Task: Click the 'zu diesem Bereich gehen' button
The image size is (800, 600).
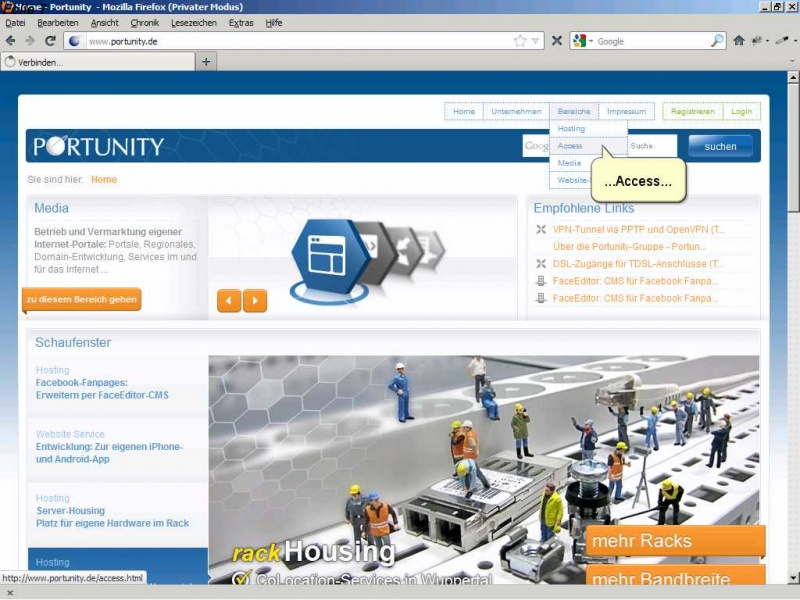Action: pyautogui.click(x=82, y=299)
